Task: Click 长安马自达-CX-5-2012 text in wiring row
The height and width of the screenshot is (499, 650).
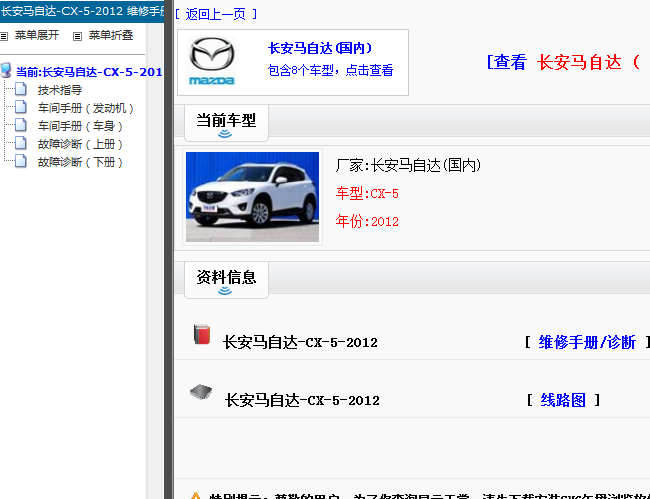Action: 302,400
